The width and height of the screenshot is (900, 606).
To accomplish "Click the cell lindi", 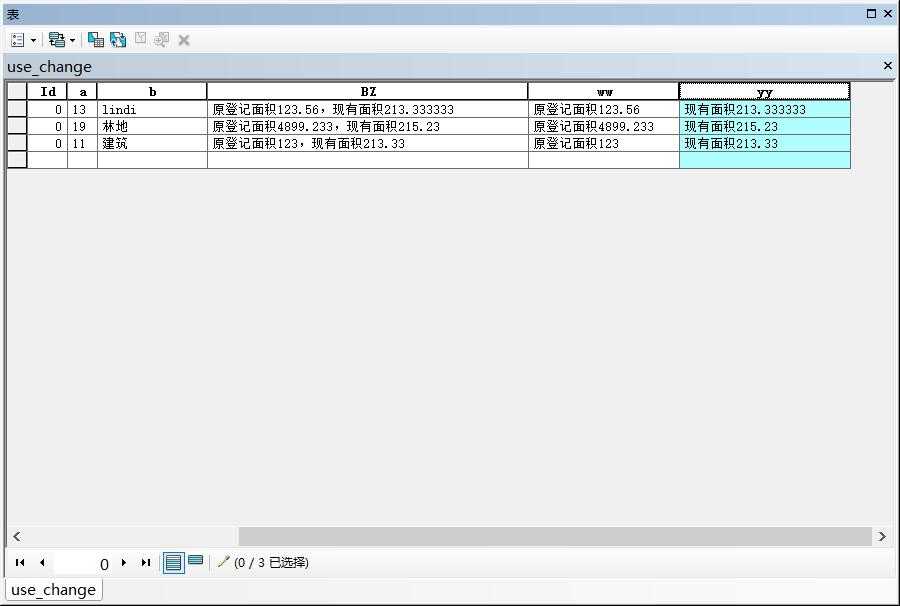I will 152,109.
